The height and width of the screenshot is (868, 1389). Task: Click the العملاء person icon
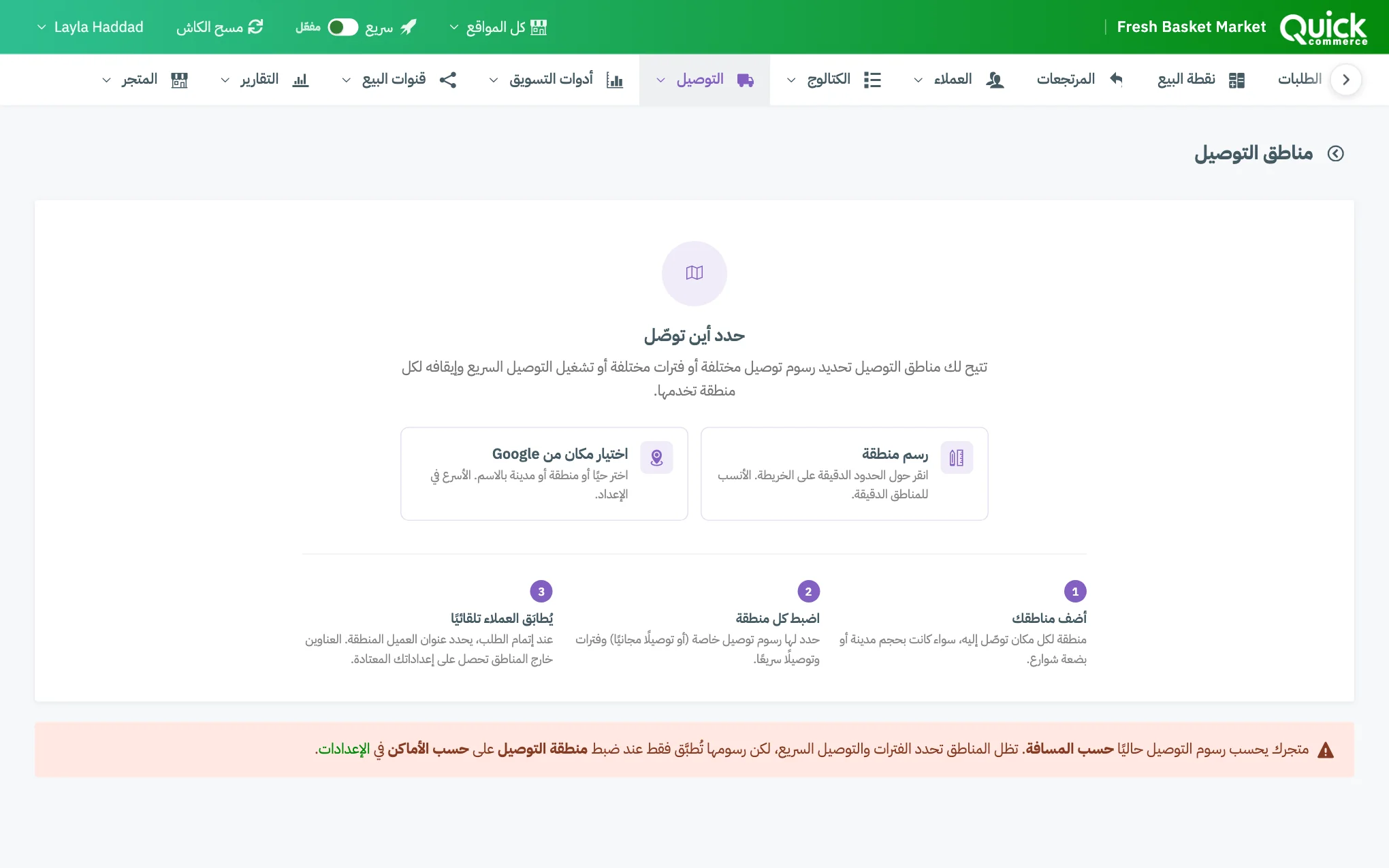pyautogui.click(x=995, y=80)
